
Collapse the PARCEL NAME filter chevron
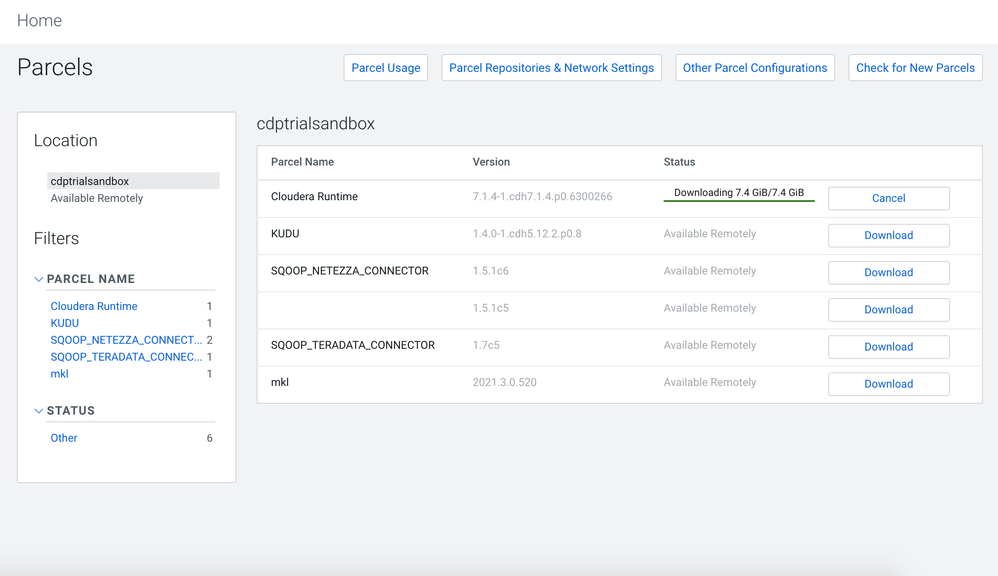tap(39, 279)
